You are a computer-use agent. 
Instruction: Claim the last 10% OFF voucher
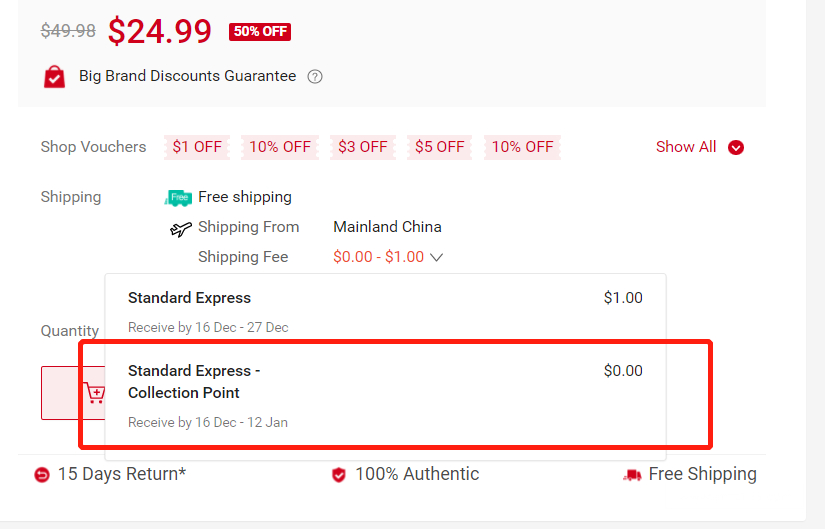(x=522, y=147)
